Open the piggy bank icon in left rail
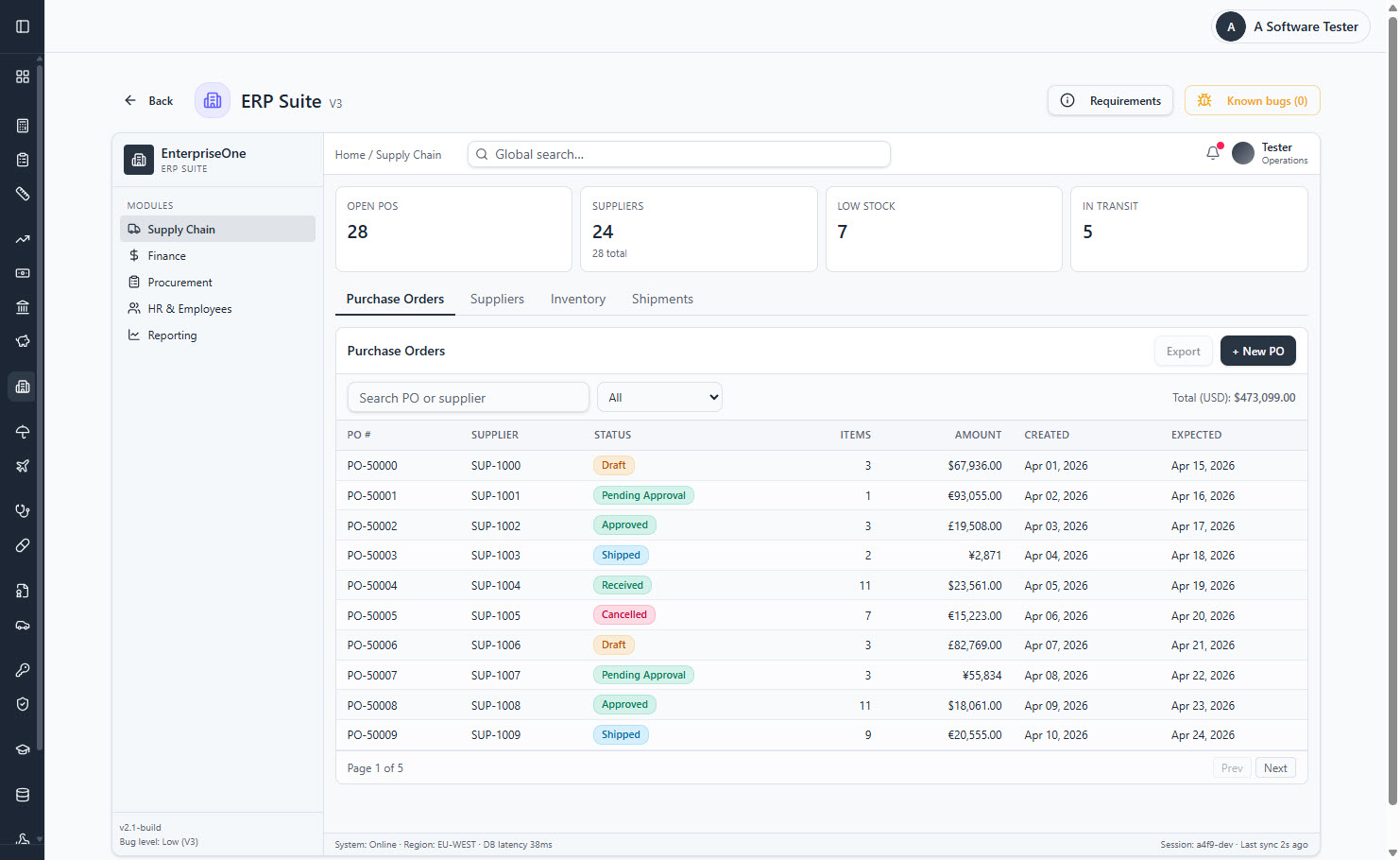 click(23, 341)
